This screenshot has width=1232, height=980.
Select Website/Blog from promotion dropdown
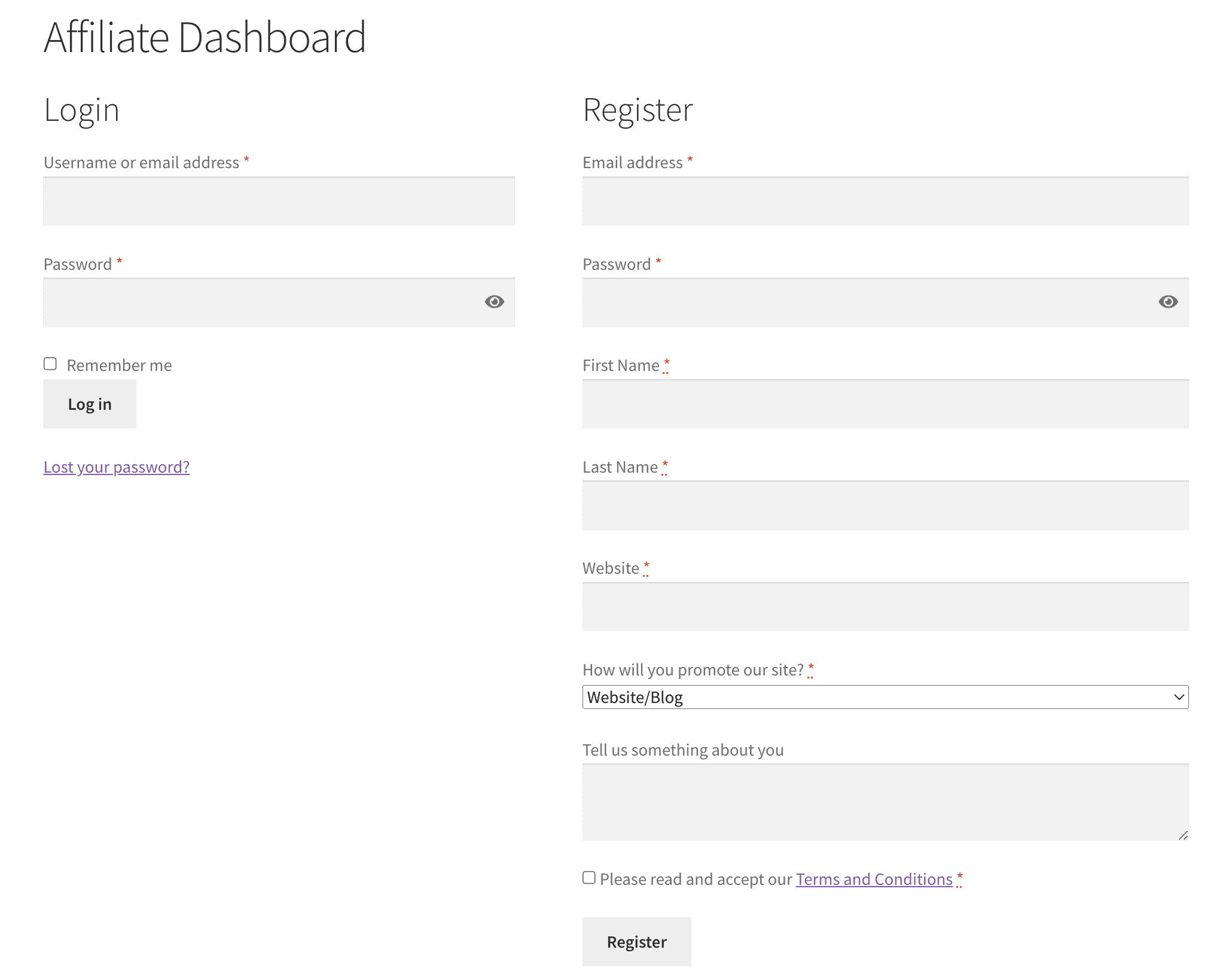(885, 696)
